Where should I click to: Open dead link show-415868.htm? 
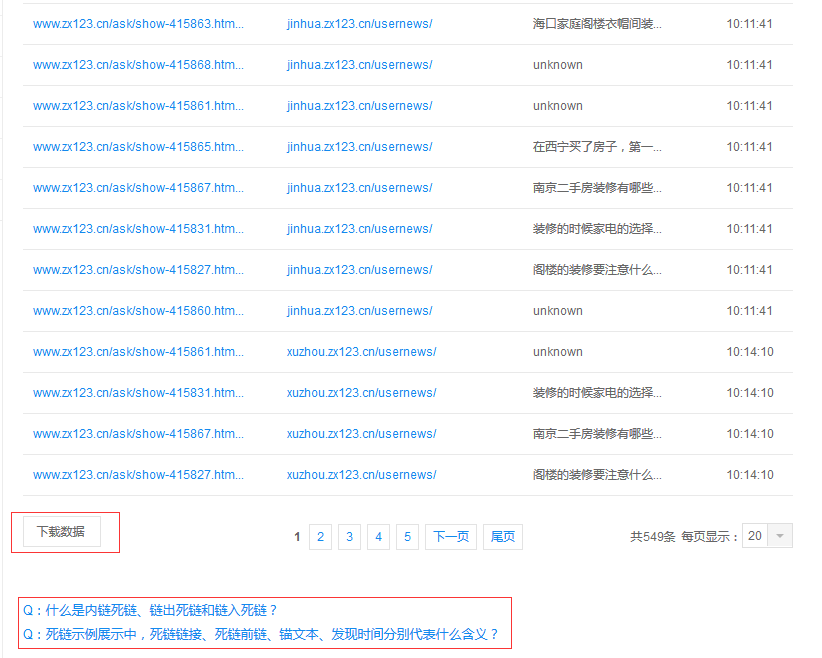coord(138,64)
